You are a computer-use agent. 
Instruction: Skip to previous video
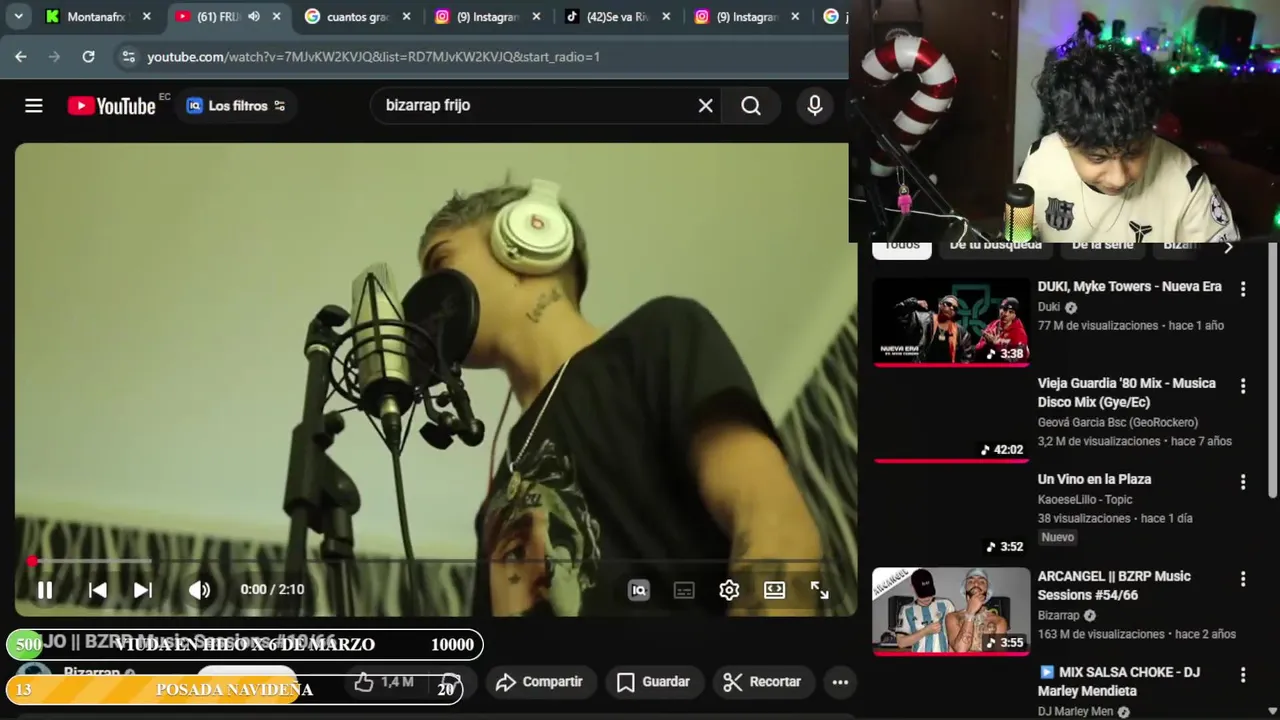tap(97, 590)
